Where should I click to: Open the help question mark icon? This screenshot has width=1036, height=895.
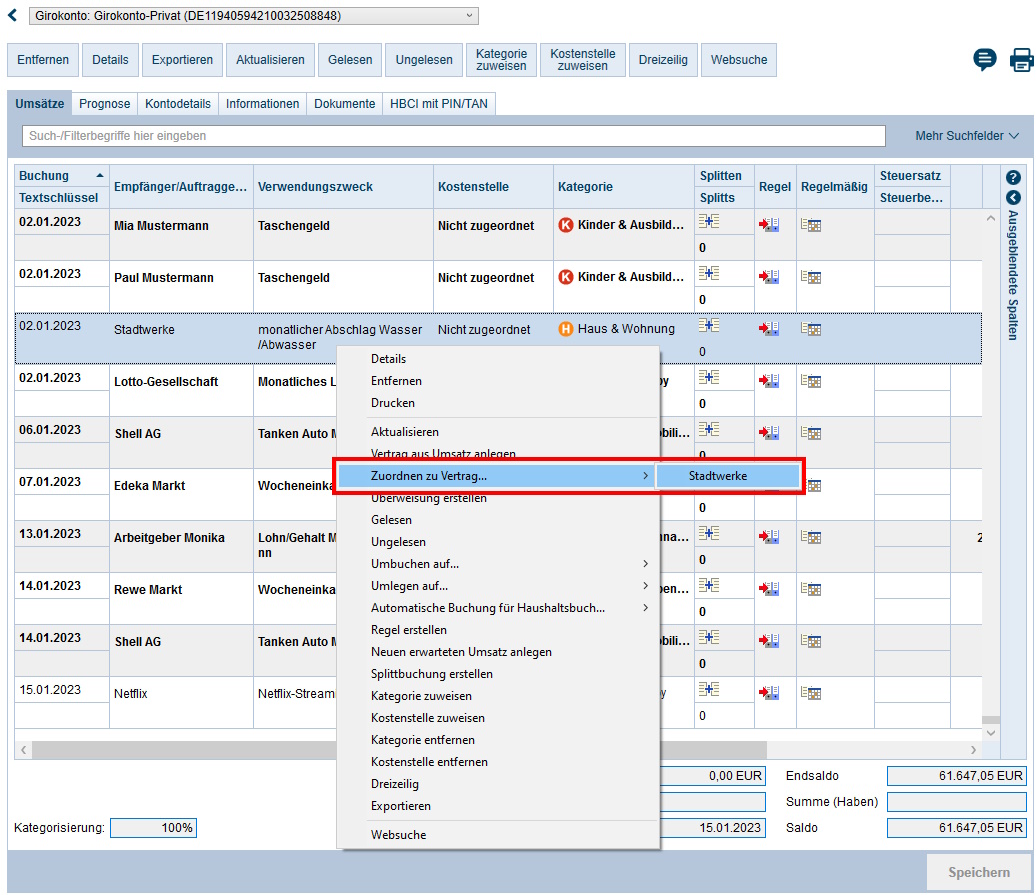pos(1013,177)
